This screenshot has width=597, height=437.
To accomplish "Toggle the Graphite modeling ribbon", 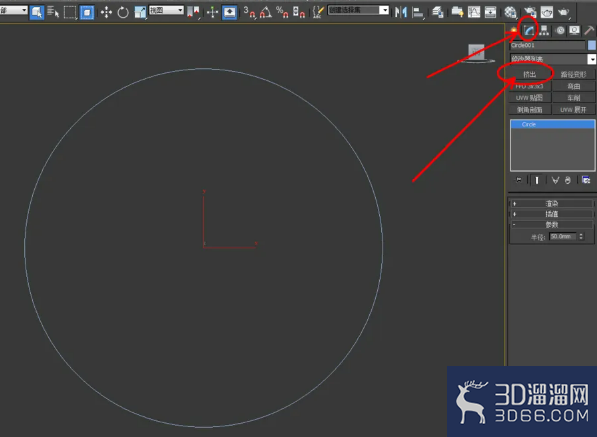I will click(x=457, y=12).
